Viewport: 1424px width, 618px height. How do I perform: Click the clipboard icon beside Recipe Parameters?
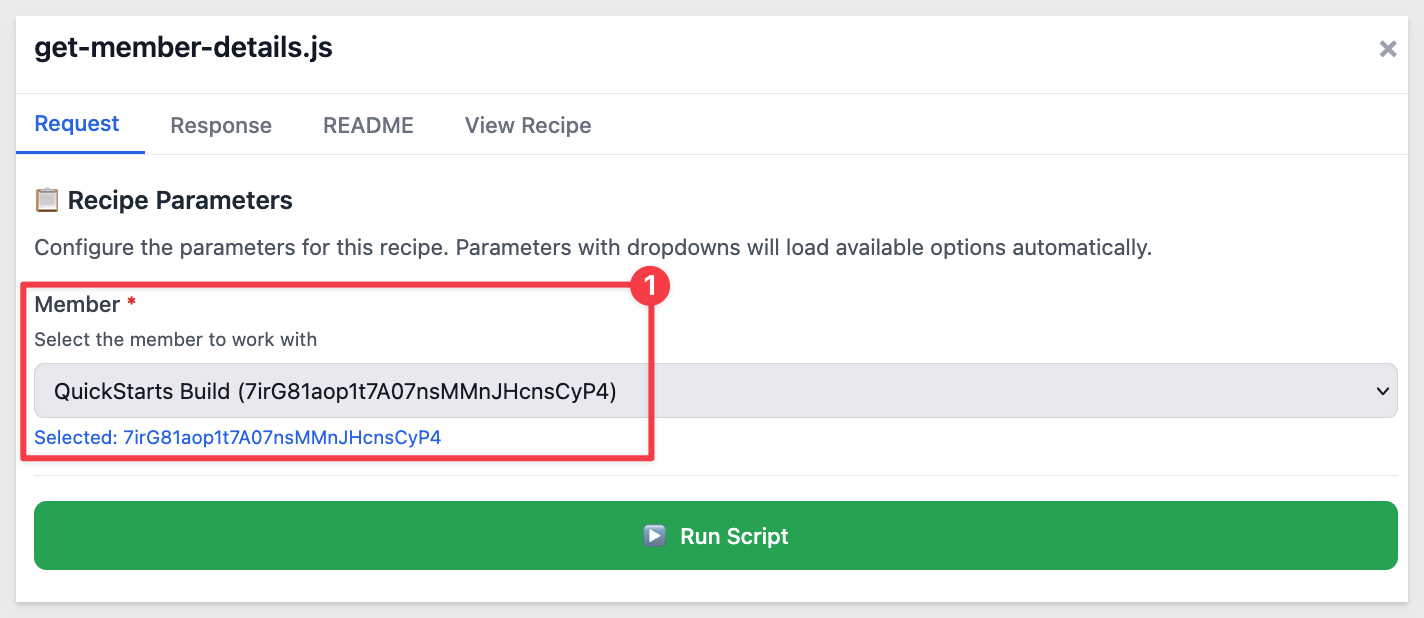[47, 200]
